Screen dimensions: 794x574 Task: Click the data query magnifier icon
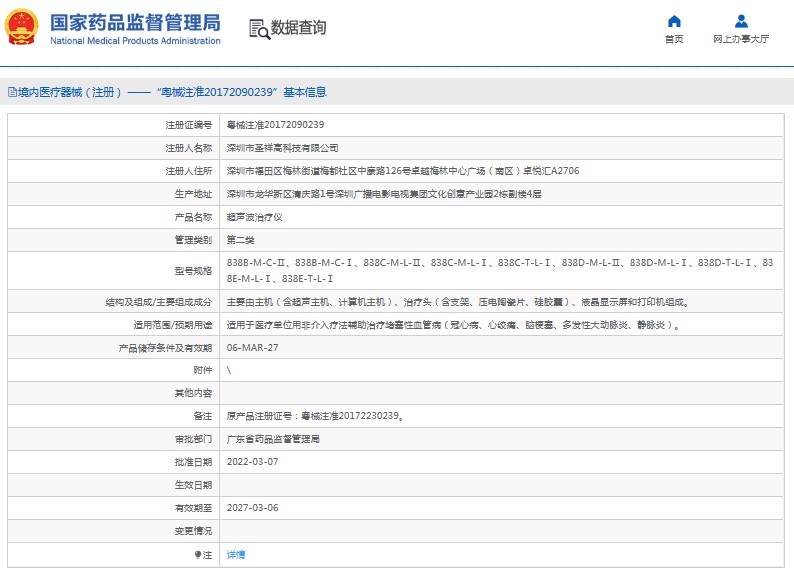tap(260, 29)
